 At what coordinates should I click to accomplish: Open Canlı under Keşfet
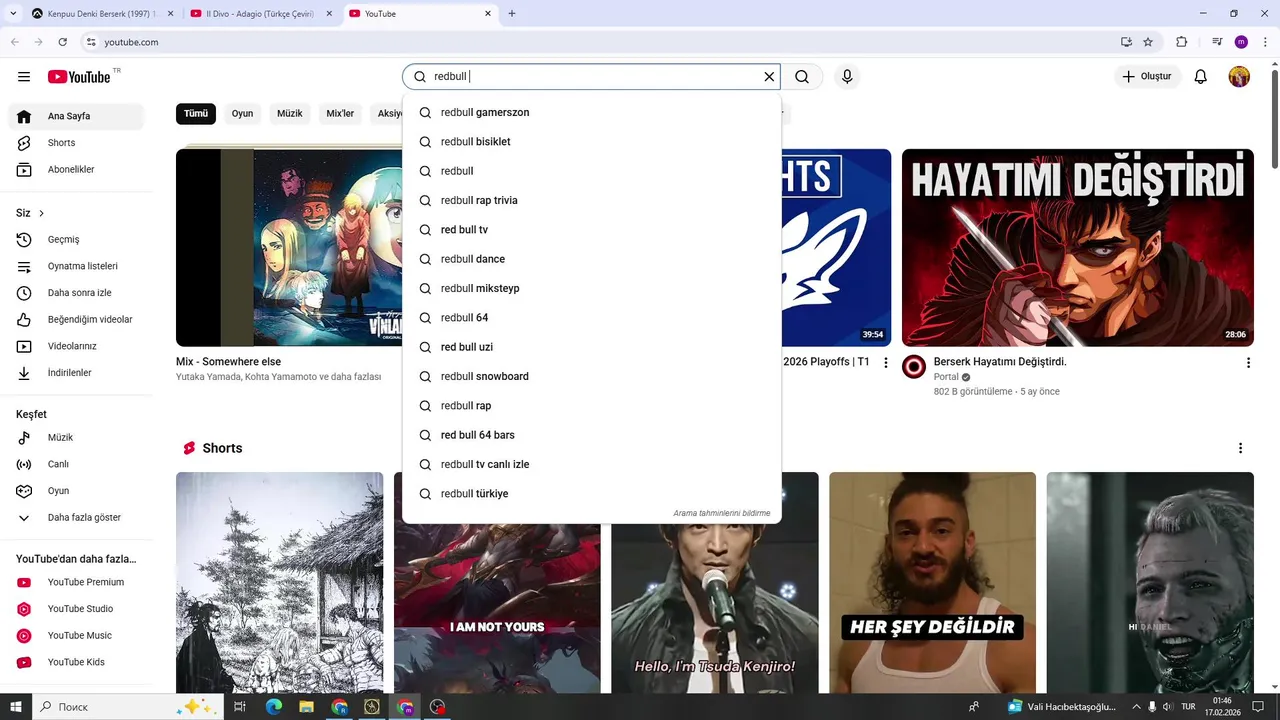tap(76, 464)
